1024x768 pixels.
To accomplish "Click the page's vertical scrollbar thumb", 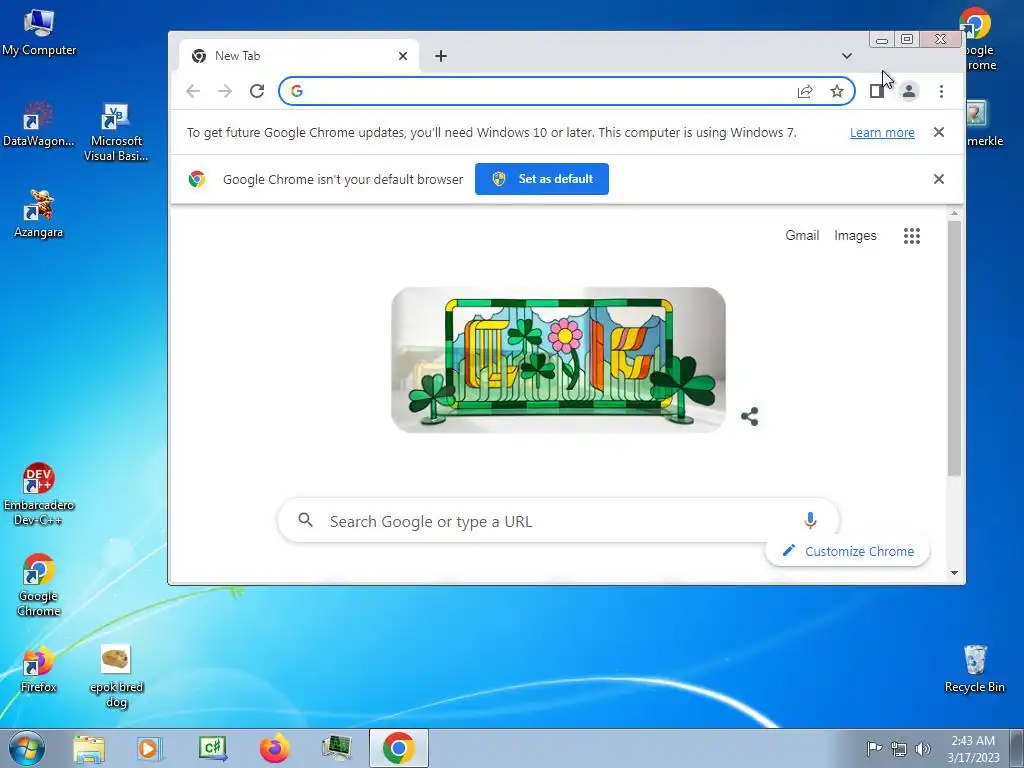I will pyautogui.click(x=954, y=348).
